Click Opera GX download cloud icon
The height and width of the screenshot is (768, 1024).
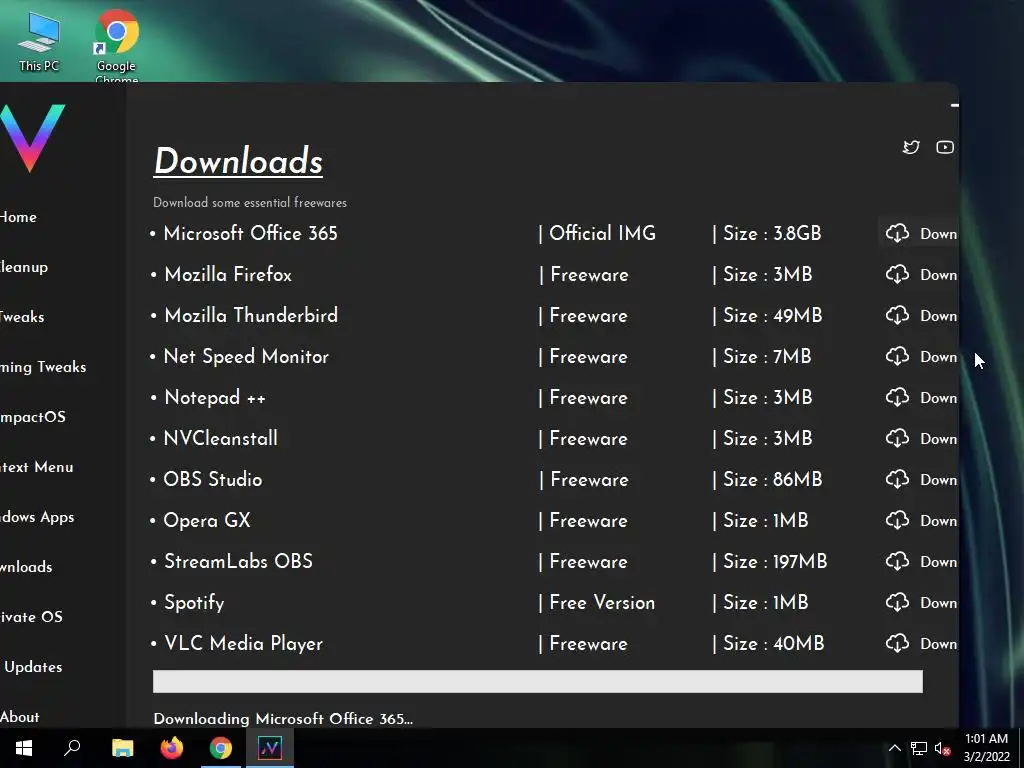coord(897,520)
